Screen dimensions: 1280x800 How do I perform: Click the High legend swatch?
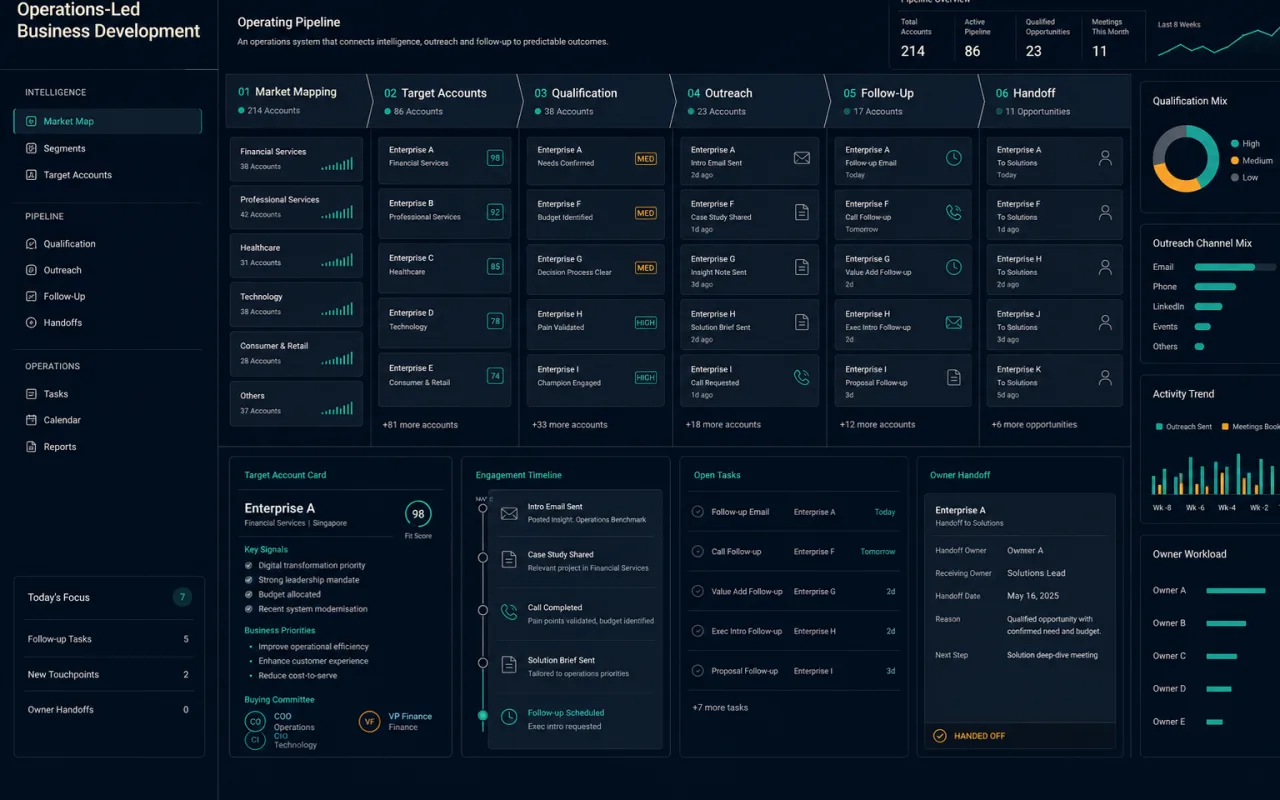pos(1235,144)
